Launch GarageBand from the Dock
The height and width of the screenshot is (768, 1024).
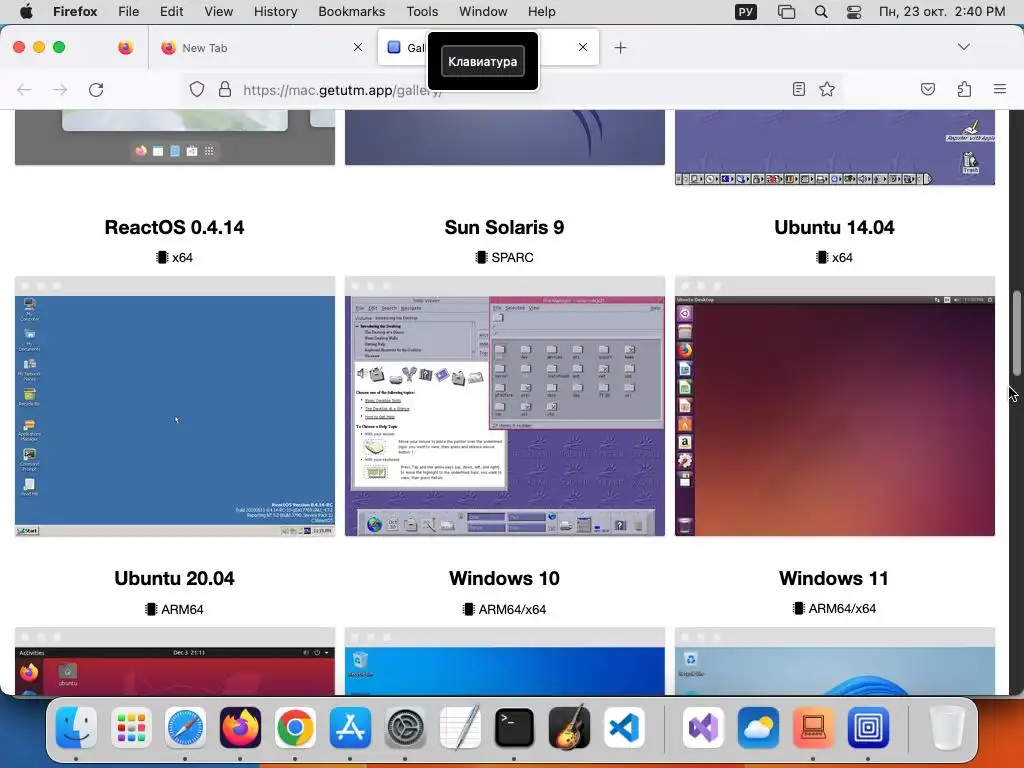(569, 727)
